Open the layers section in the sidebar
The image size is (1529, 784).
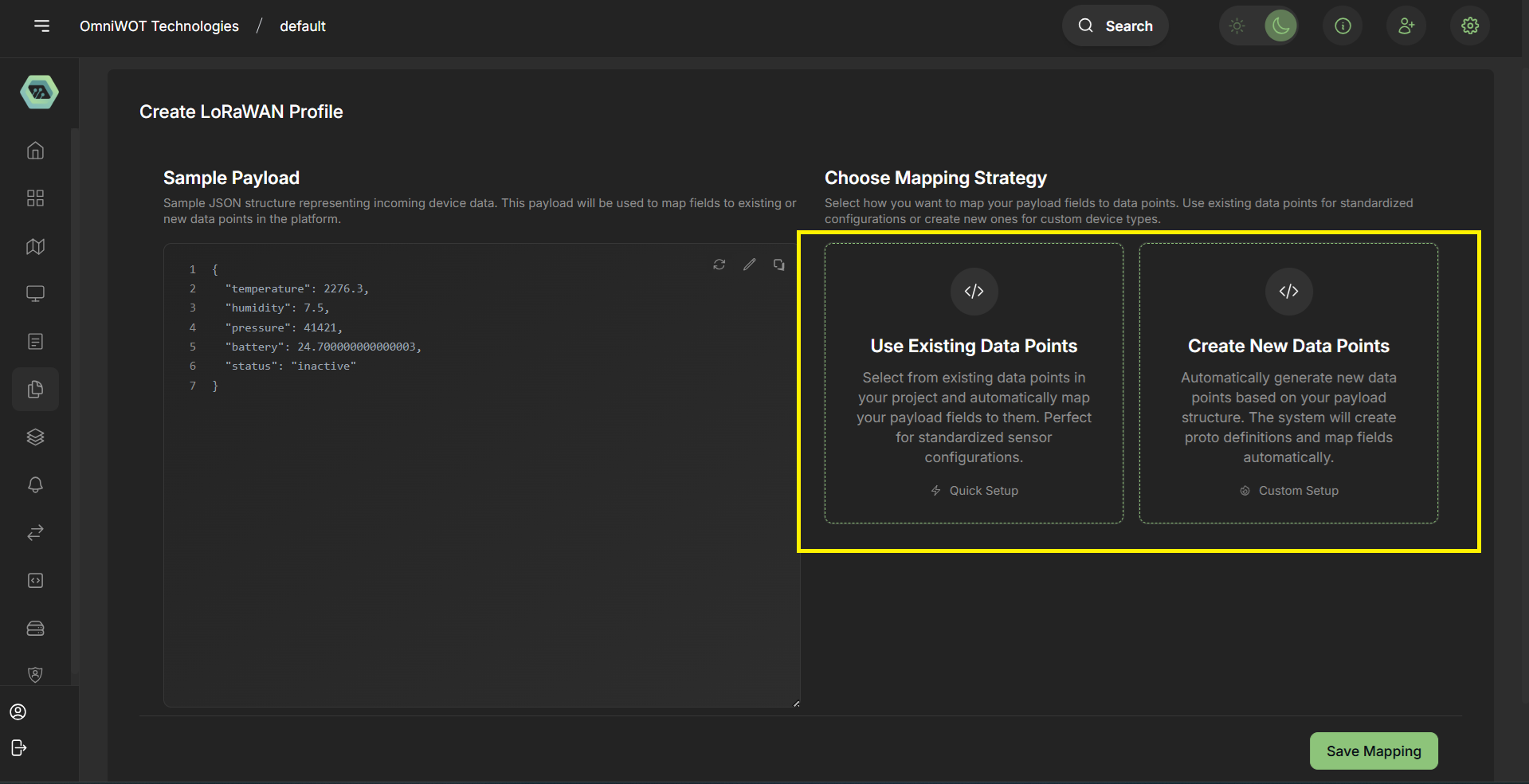(35, 437)
